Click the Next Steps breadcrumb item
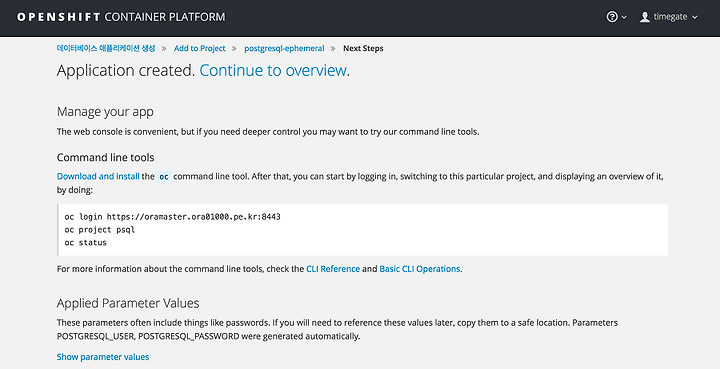This screenshot has width=720, height=369. click(x=363, y=48)
